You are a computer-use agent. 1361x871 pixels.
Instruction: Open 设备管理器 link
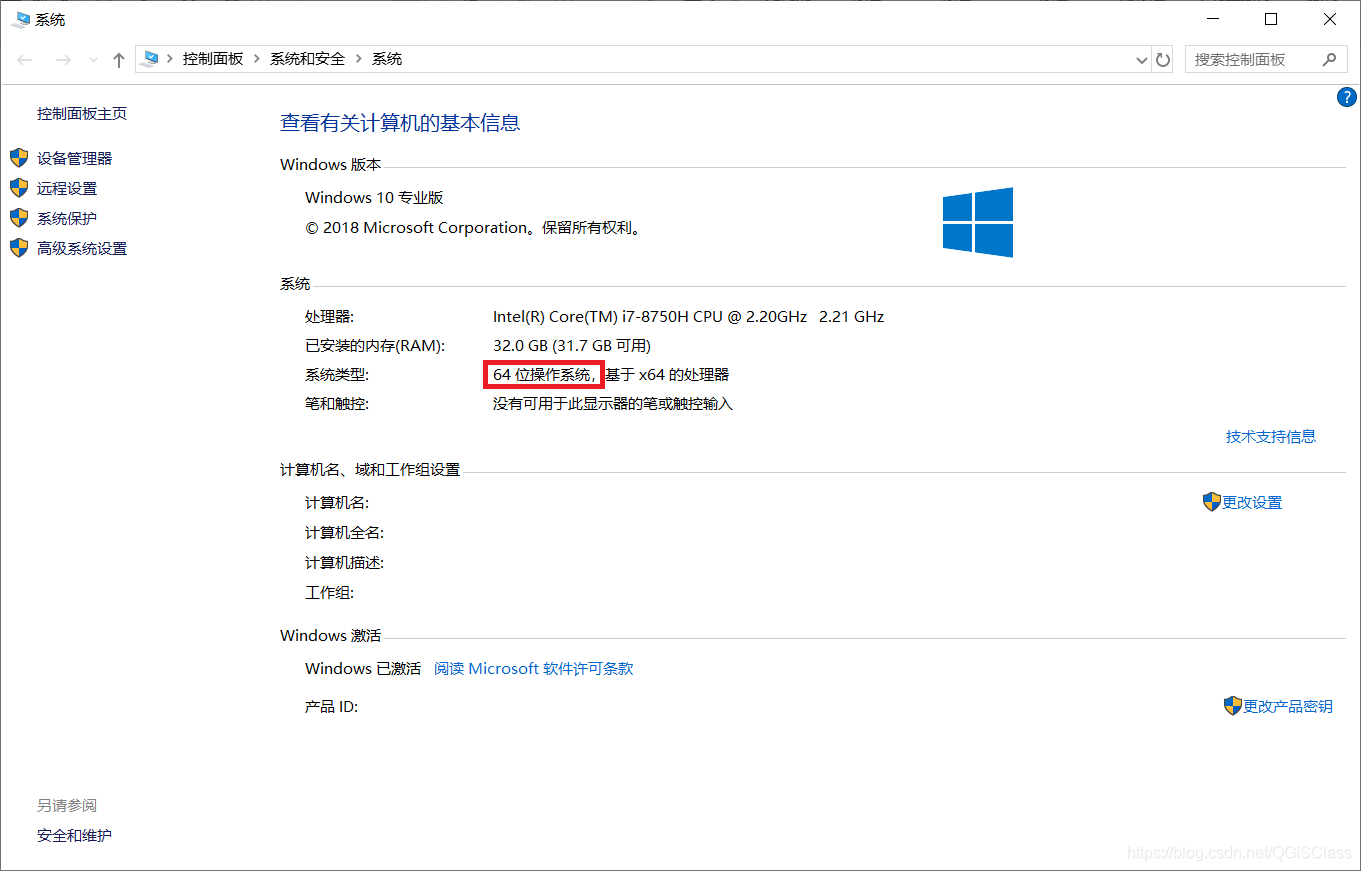click(x=74, y=158)
